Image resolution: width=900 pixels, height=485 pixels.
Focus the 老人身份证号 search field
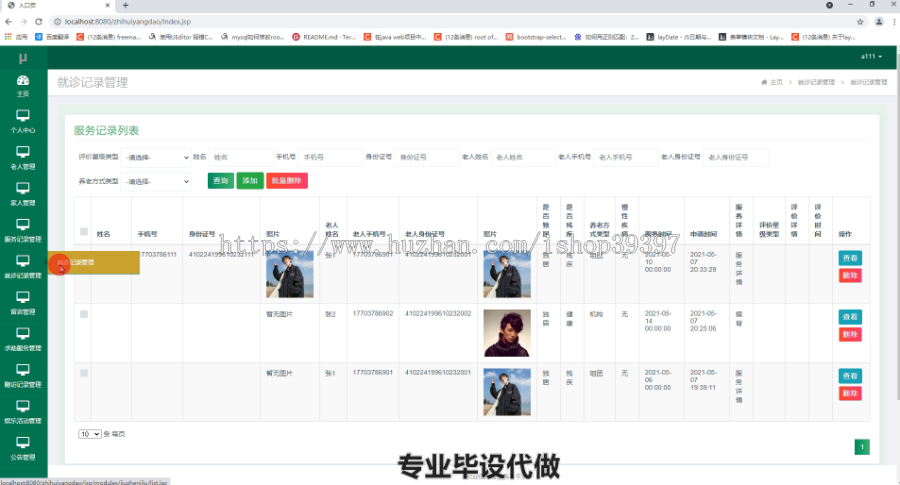(735, 157)
